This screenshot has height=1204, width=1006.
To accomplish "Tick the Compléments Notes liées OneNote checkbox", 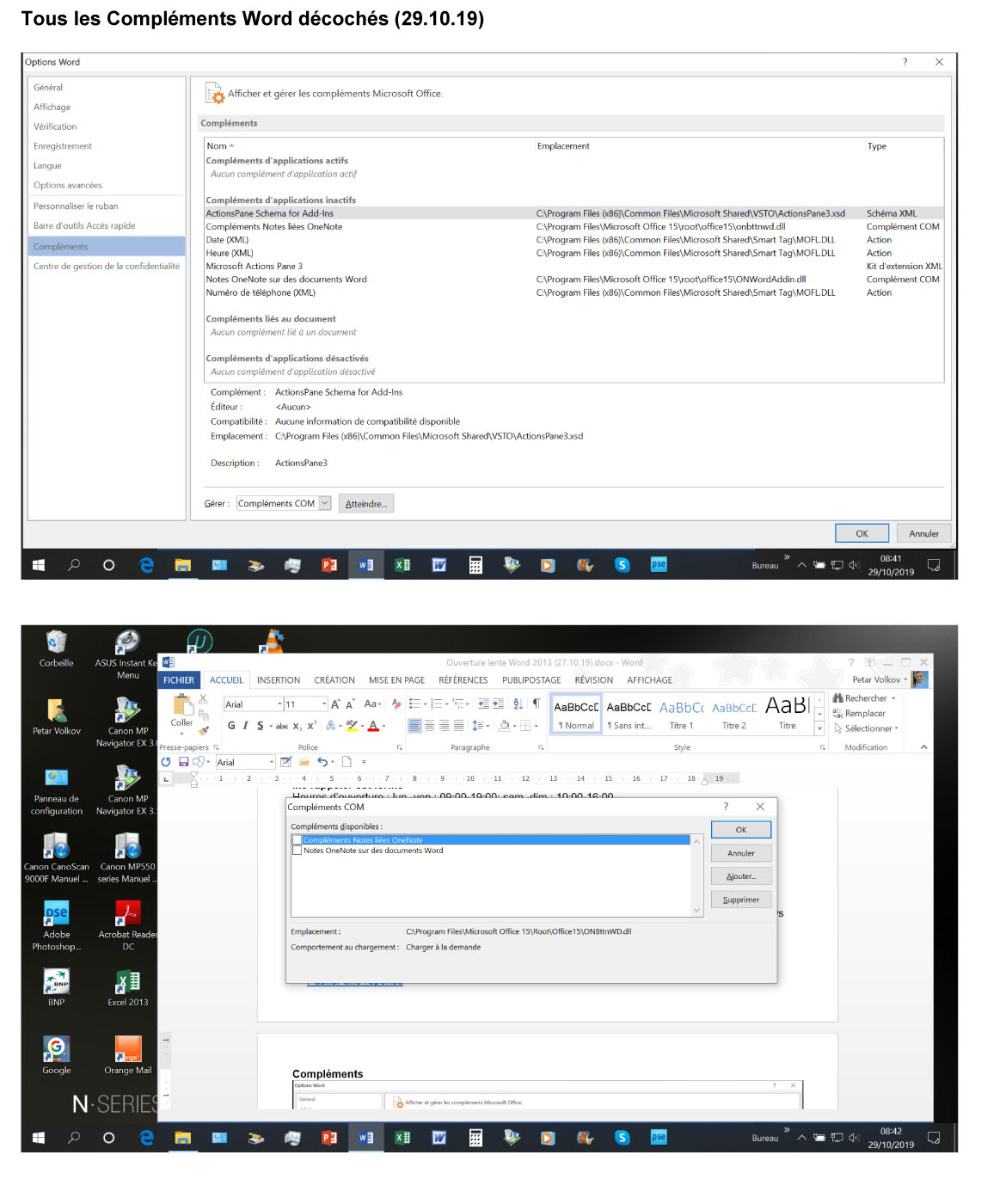I will [x=297, y=840].
